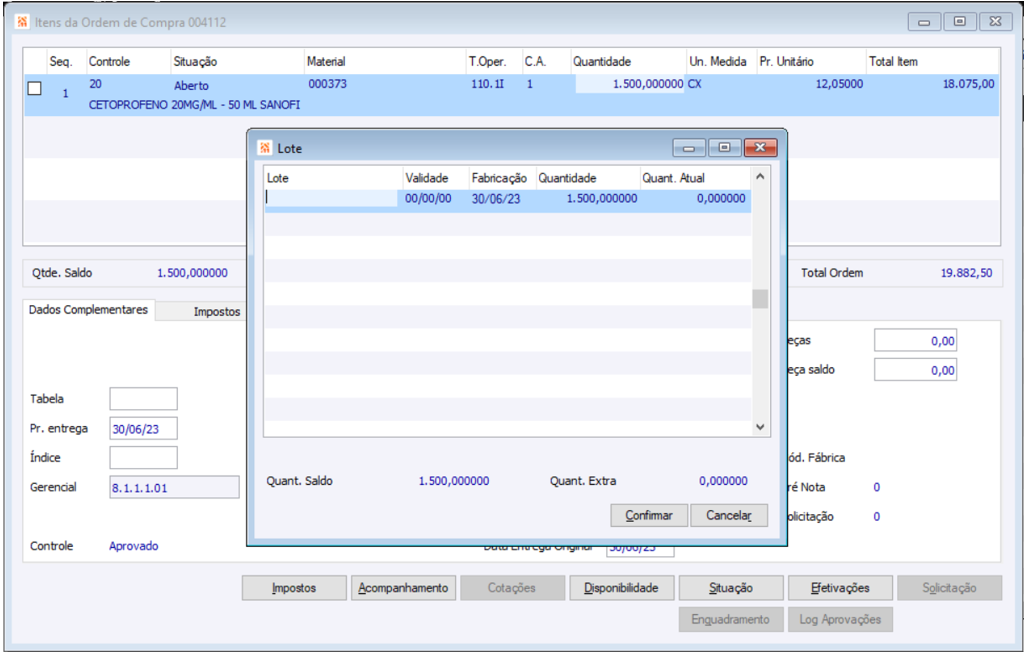This screenshot has height=654, width=1025.
Task: Click the Total Item value 18.075,00
Action: click(x=968, y=84)
